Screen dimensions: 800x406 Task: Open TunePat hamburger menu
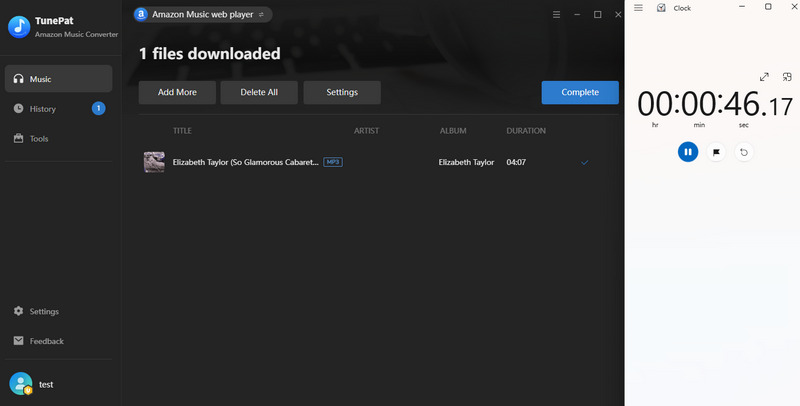coord(557,15)
